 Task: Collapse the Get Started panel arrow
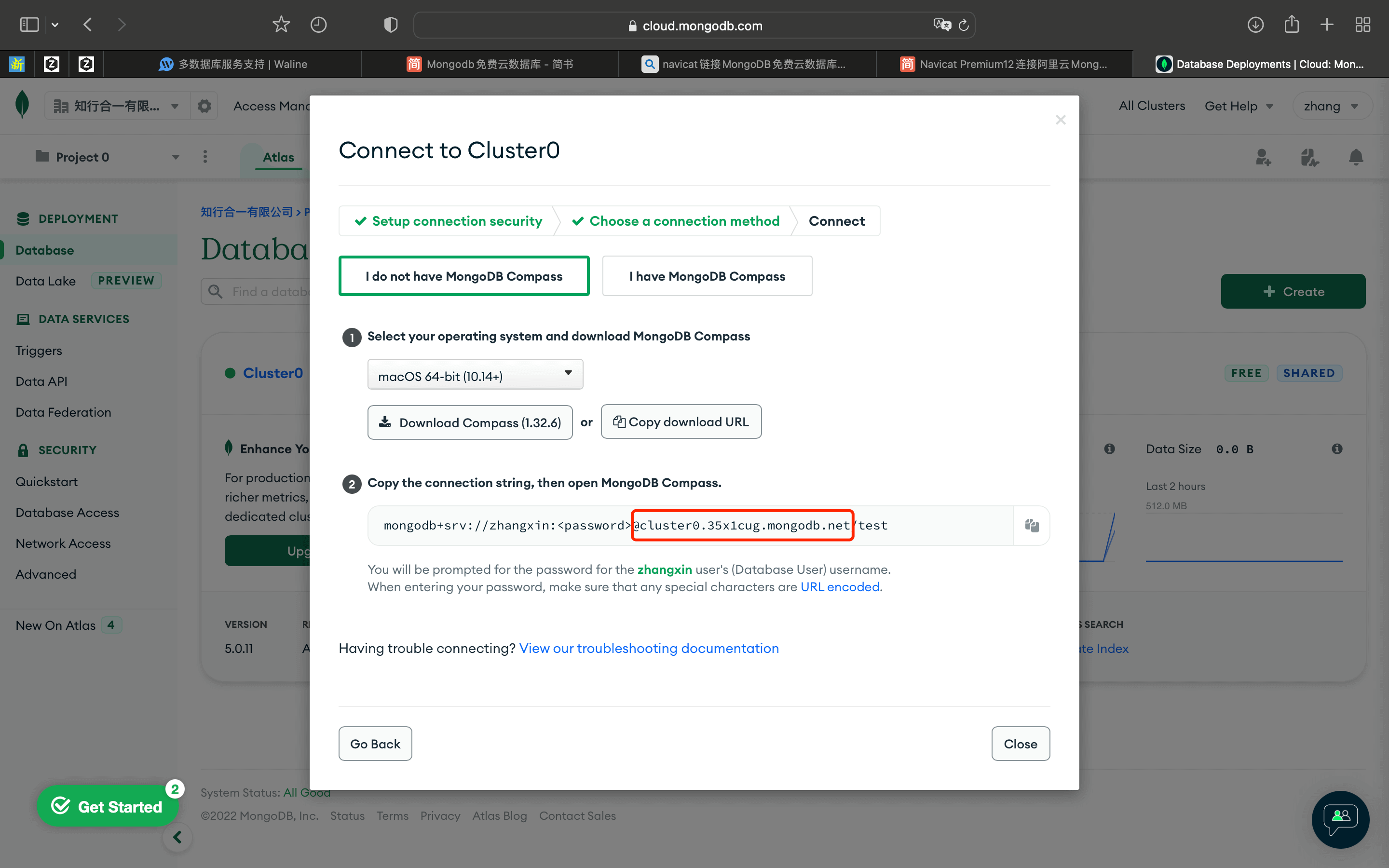pos(177,838)
